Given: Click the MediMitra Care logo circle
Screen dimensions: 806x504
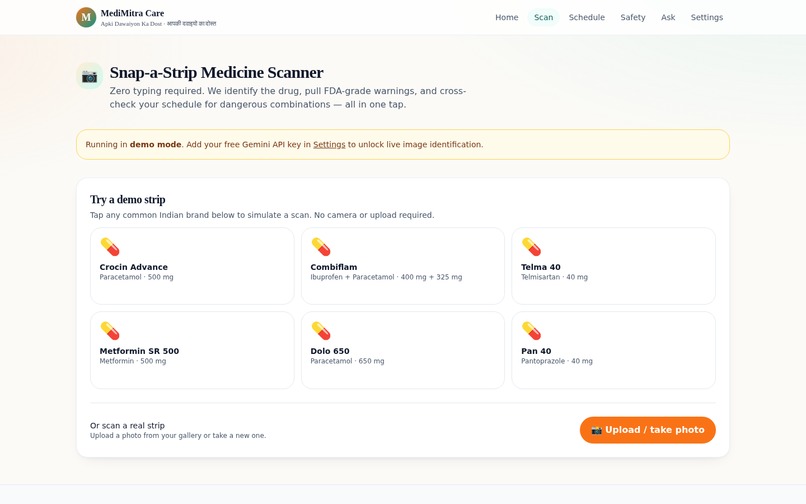Looking at the screenshot, I should tap(86, 17).
